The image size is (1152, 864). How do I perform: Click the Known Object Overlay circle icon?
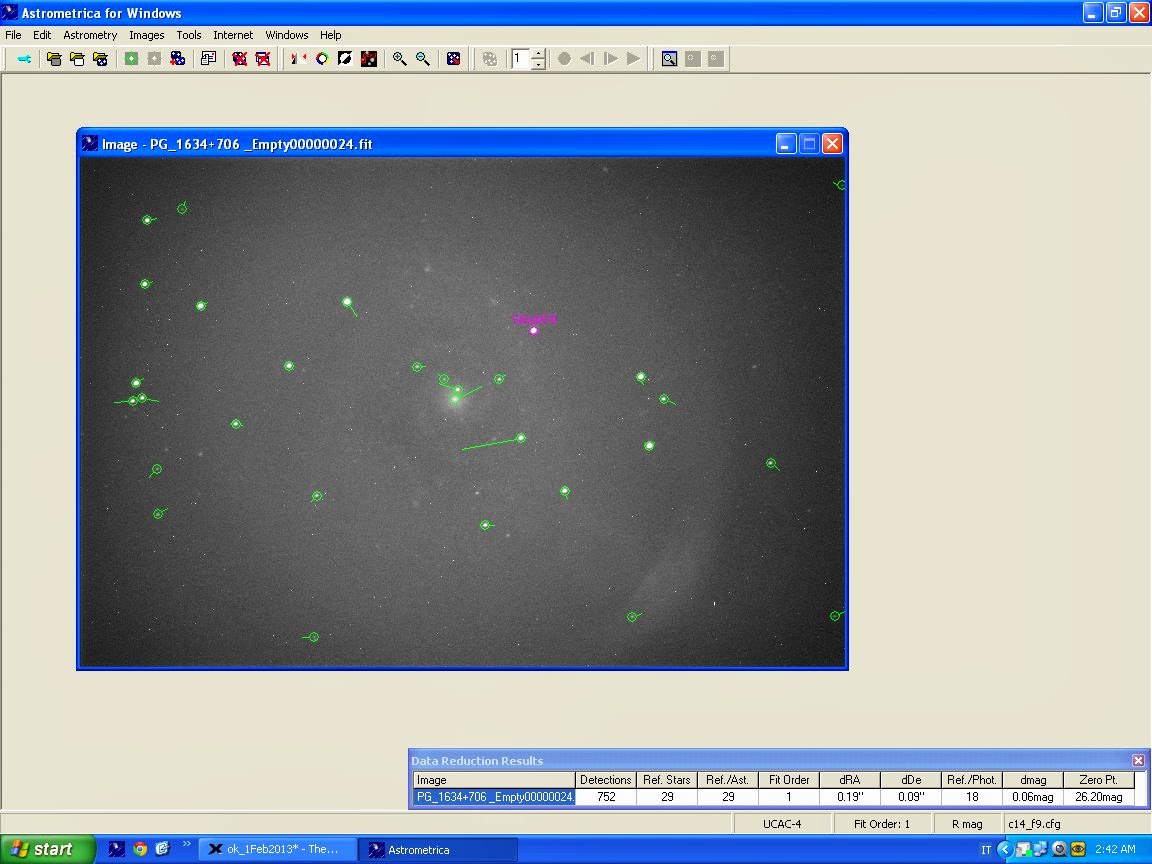(x=322, y=59)
